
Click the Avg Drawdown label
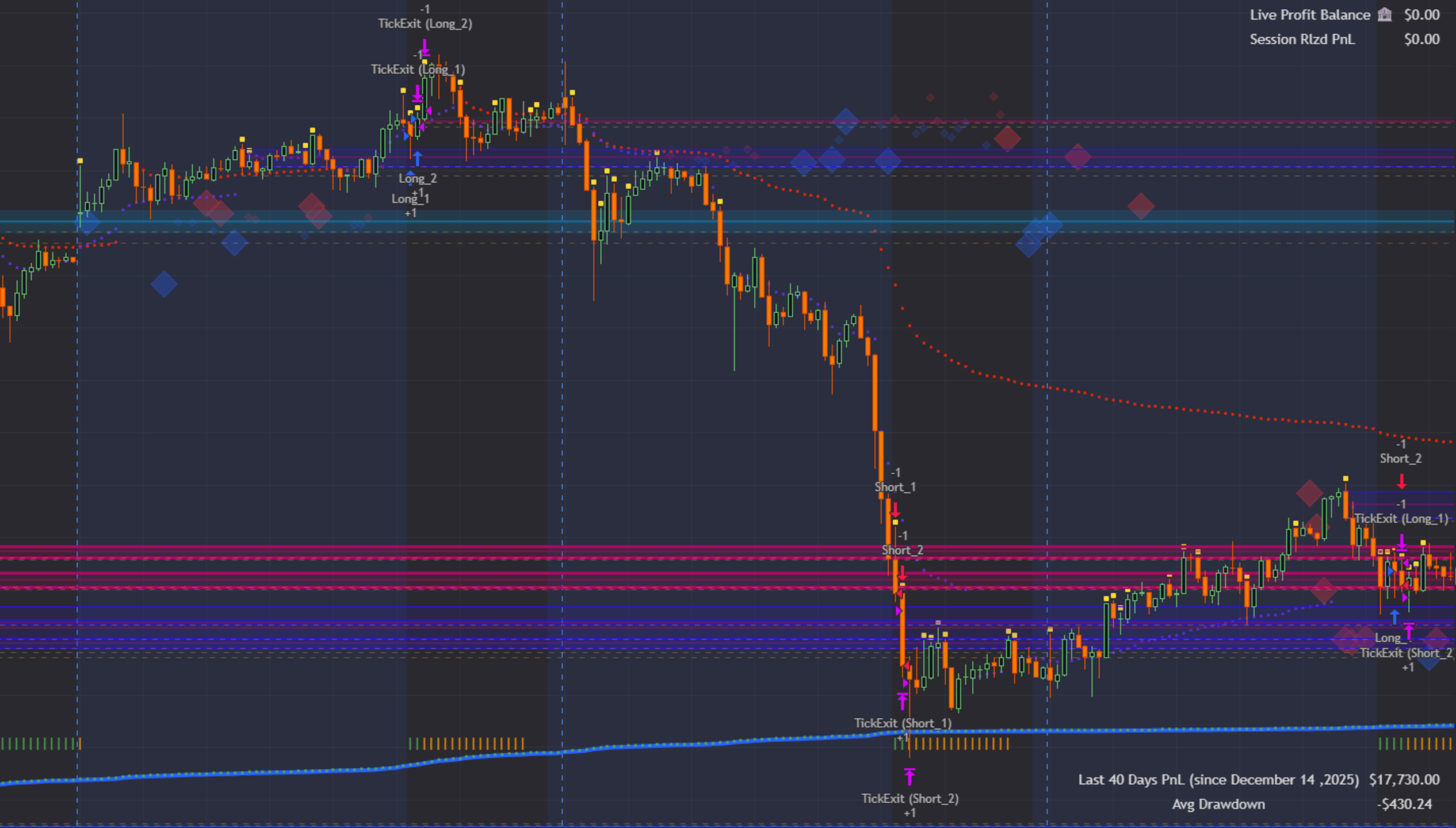1218,804
